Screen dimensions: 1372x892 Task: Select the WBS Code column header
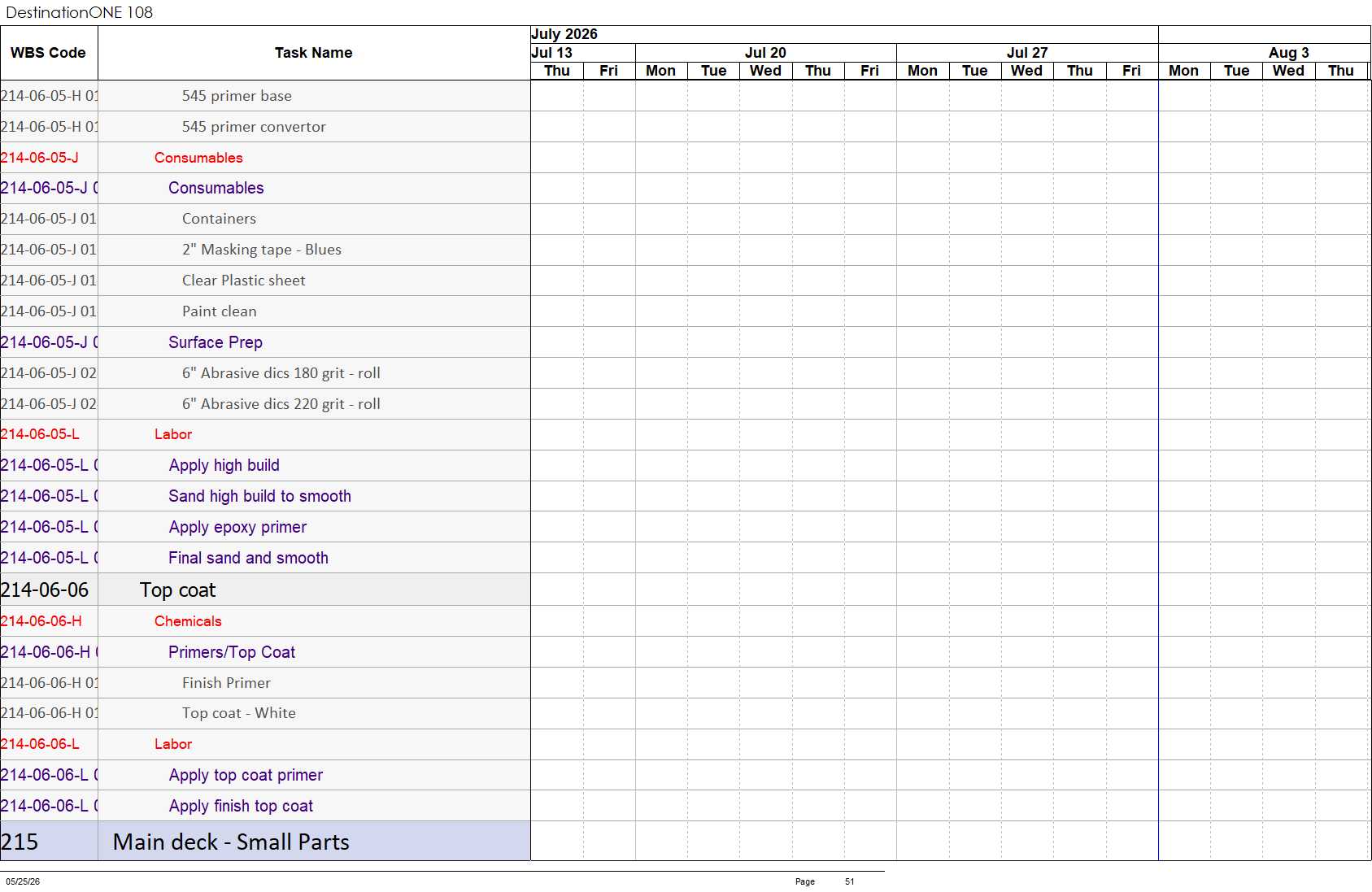click(x=48, y=53)
